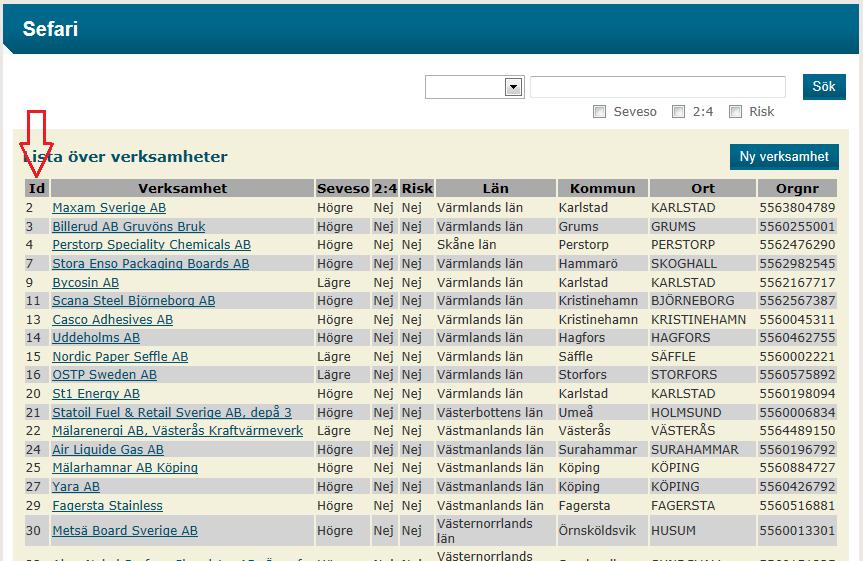Open the St1 Energy AB link
The width and height of the screenshot is (863, 561).
pos(96,394)
